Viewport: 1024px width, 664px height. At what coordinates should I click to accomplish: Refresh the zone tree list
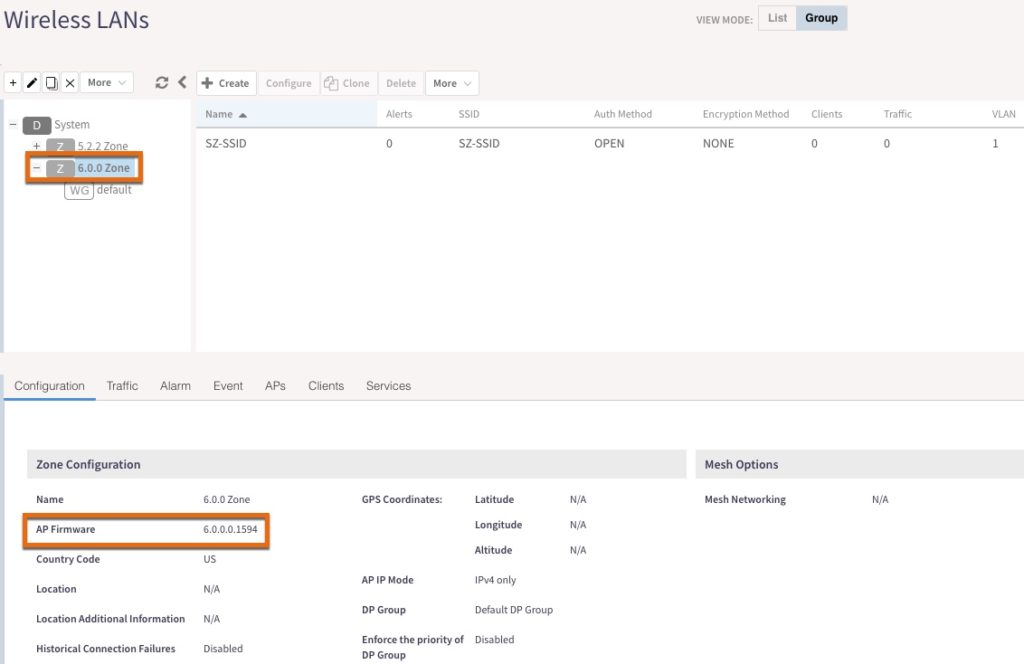tap(162, 82)
